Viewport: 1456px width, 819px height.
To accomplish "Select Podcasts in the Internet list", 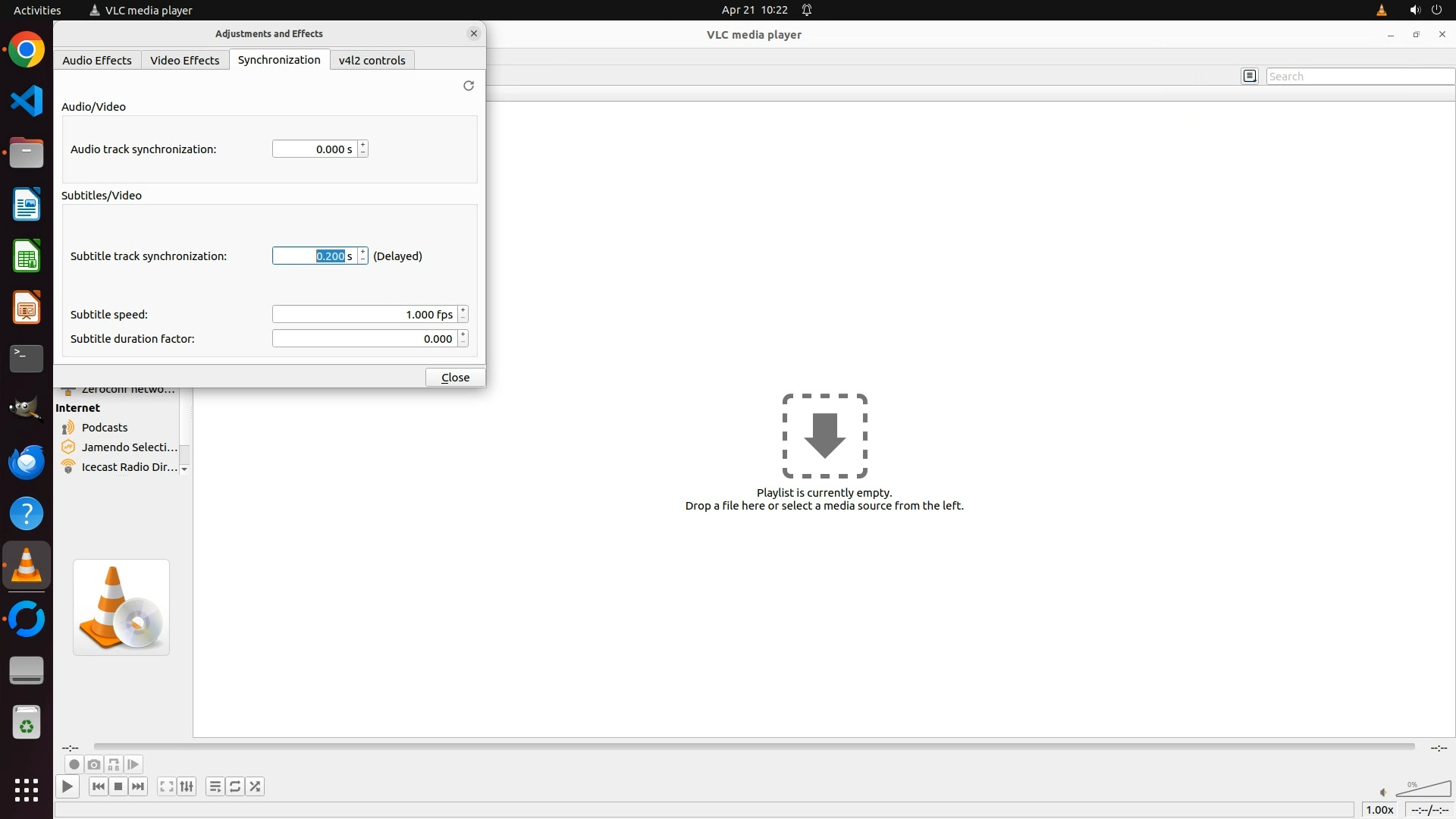I will pos(105,428).
